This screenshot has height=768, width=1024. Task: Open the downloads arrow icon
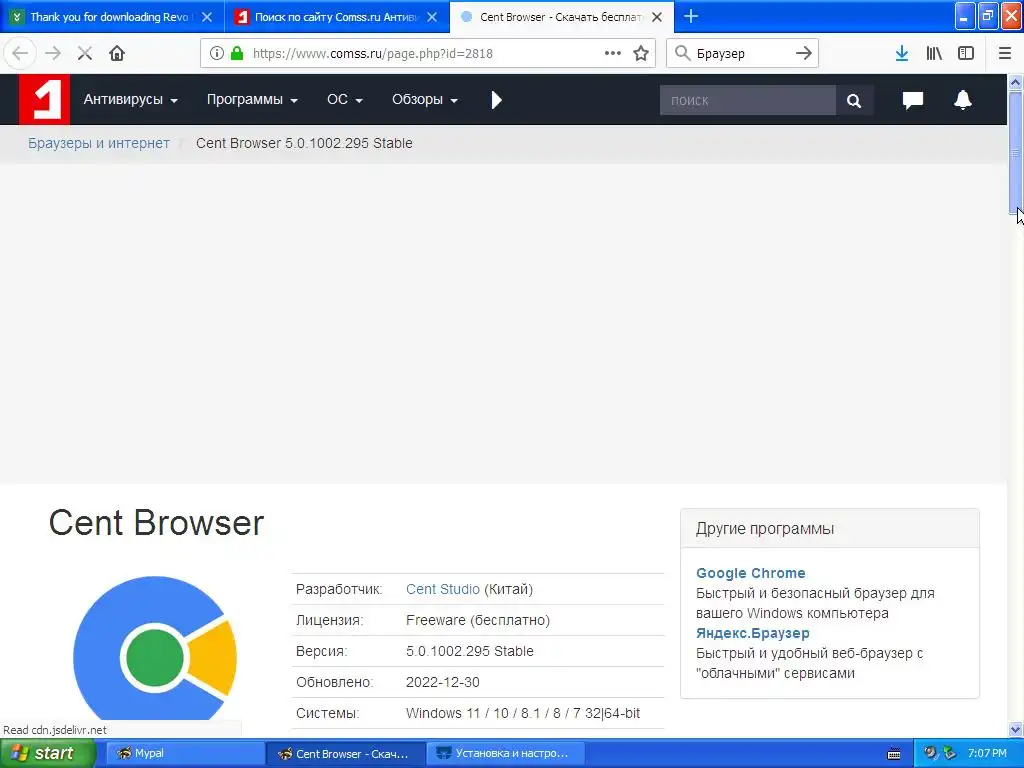(902, 54)
